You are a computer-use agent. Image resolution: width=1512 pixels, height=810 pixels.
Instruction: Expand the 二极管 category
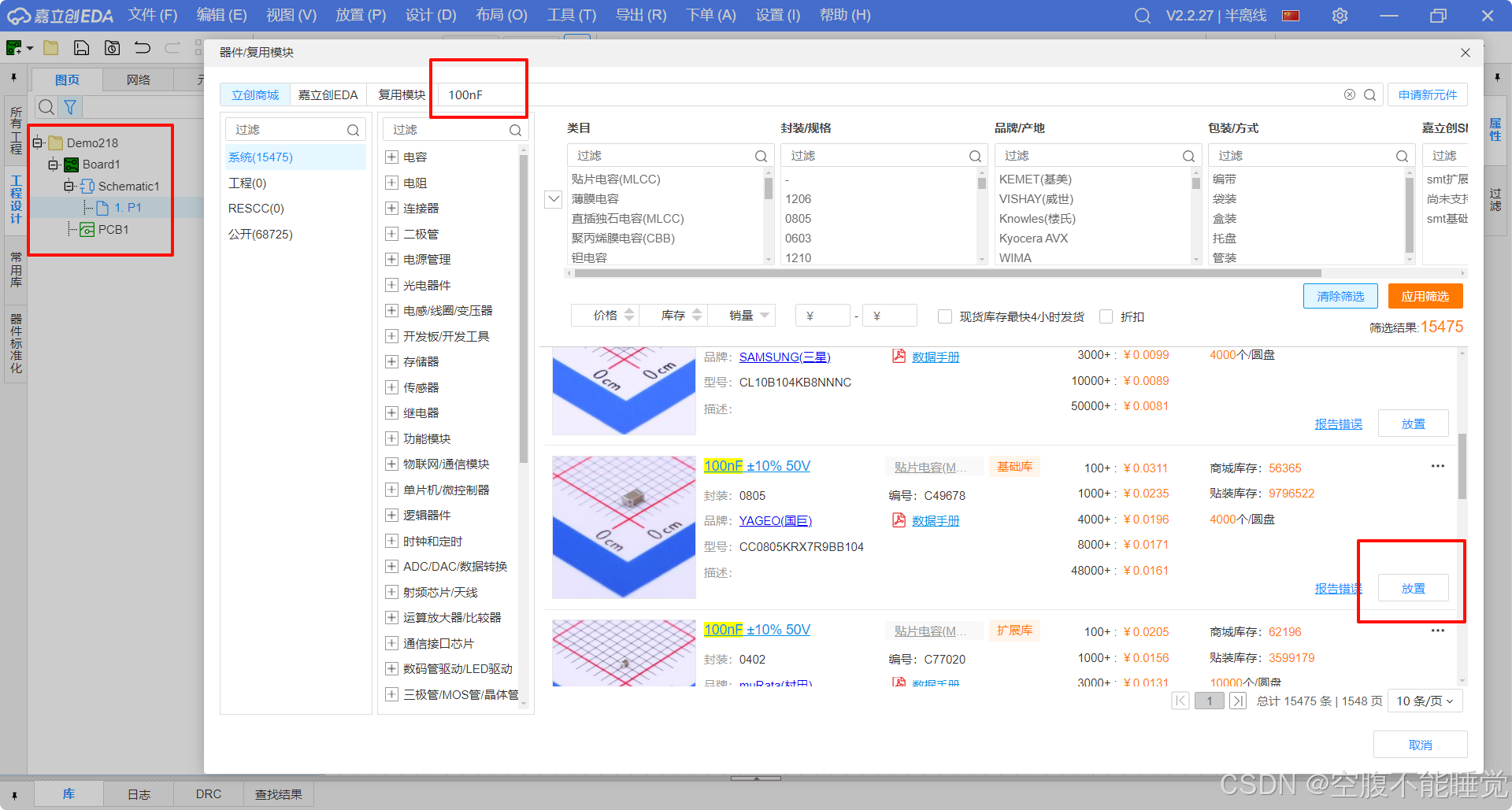(x=391, y=234)
